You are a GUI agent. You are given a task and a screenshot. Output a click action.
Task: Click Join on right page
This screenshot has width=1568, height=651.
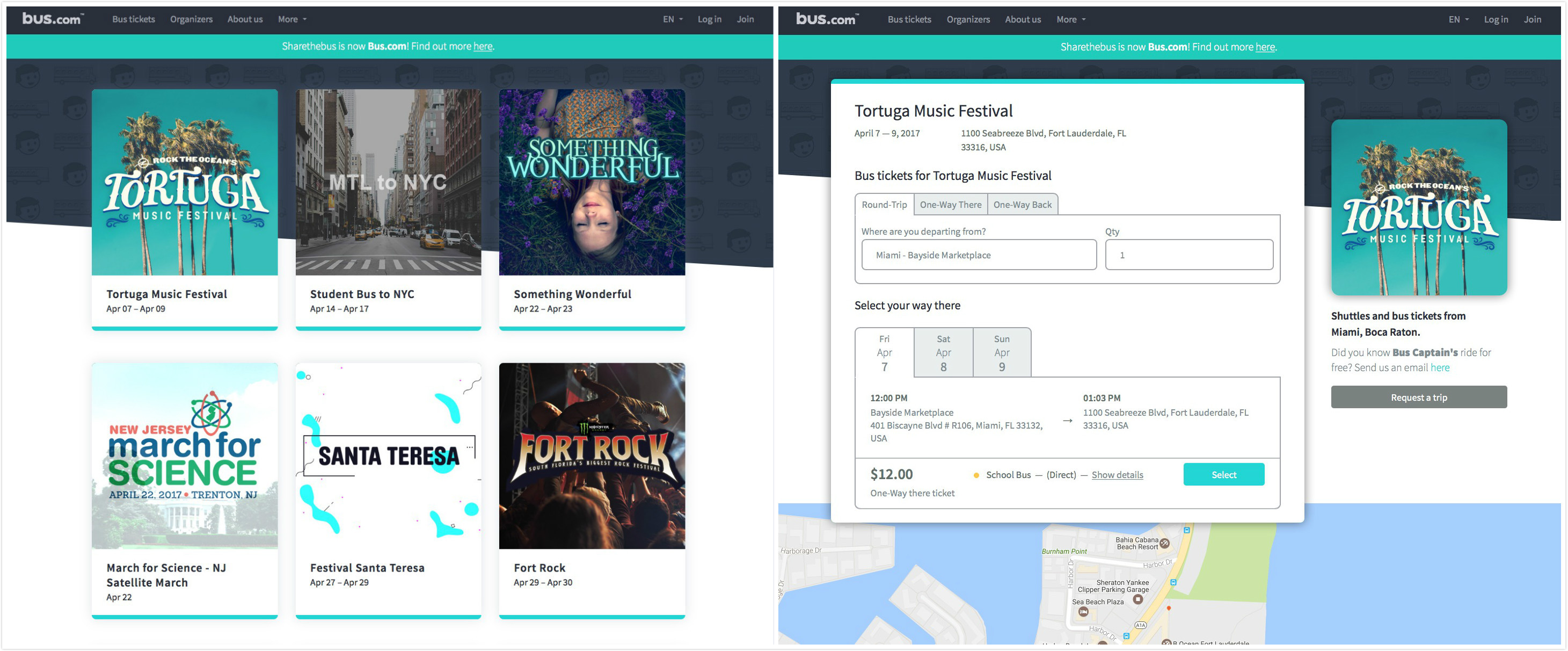tap(1532, 19)
